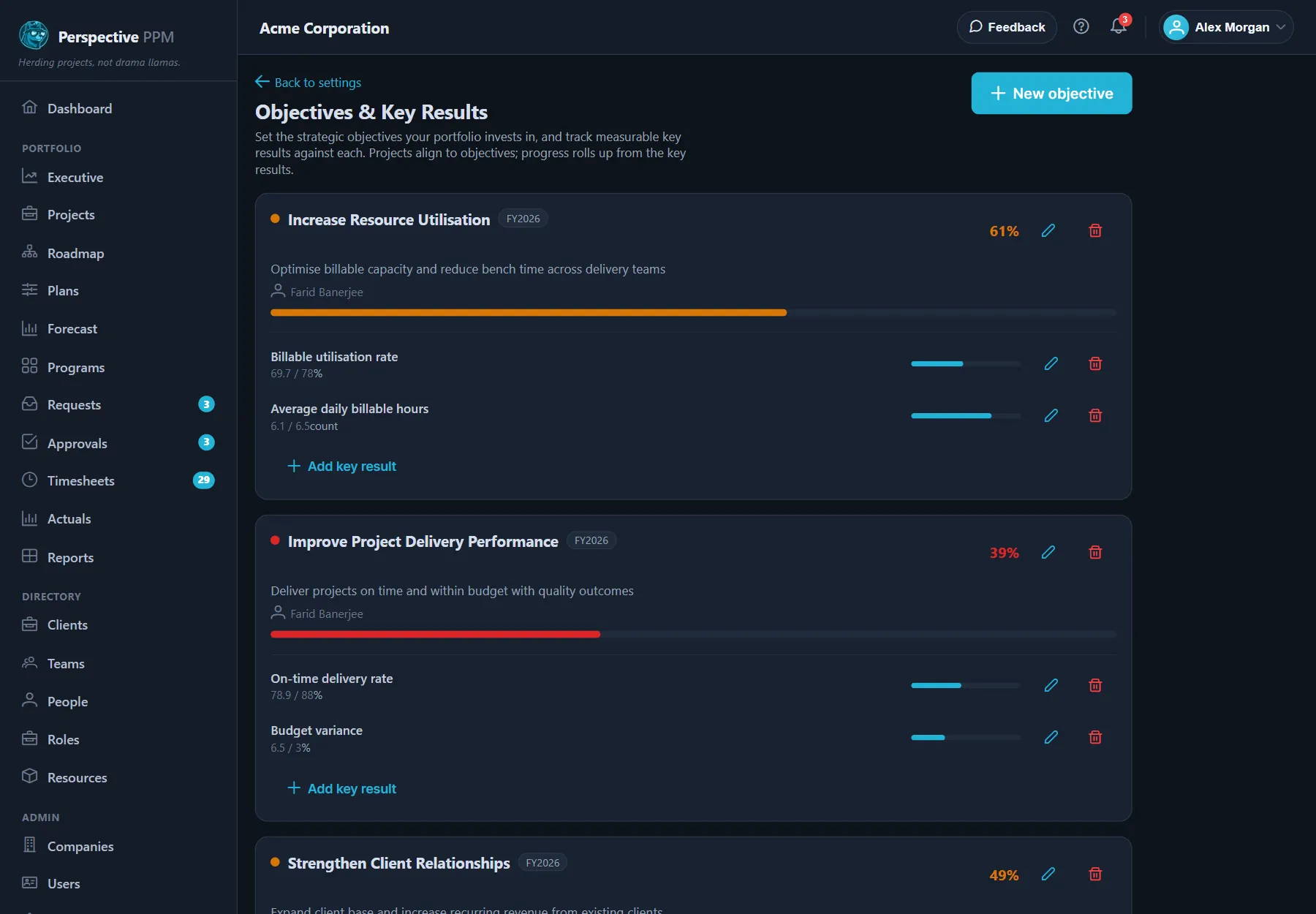The image size is (1316, 914).
Task: Delete the Increase Resource Utilisation objective
Action: pyautogui.click(x=1095, y=231)
